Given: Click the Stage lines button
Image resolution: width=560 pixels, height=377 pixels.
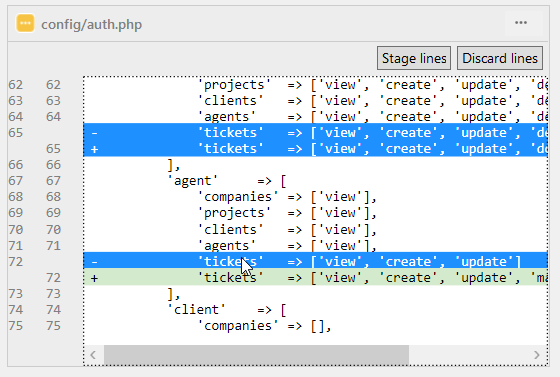Looking at the screenshot, I should point(414,58).
